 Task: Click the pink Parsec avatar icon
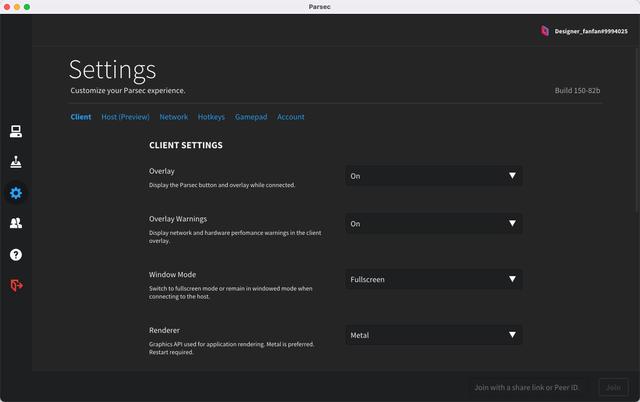tap(545, 31)
